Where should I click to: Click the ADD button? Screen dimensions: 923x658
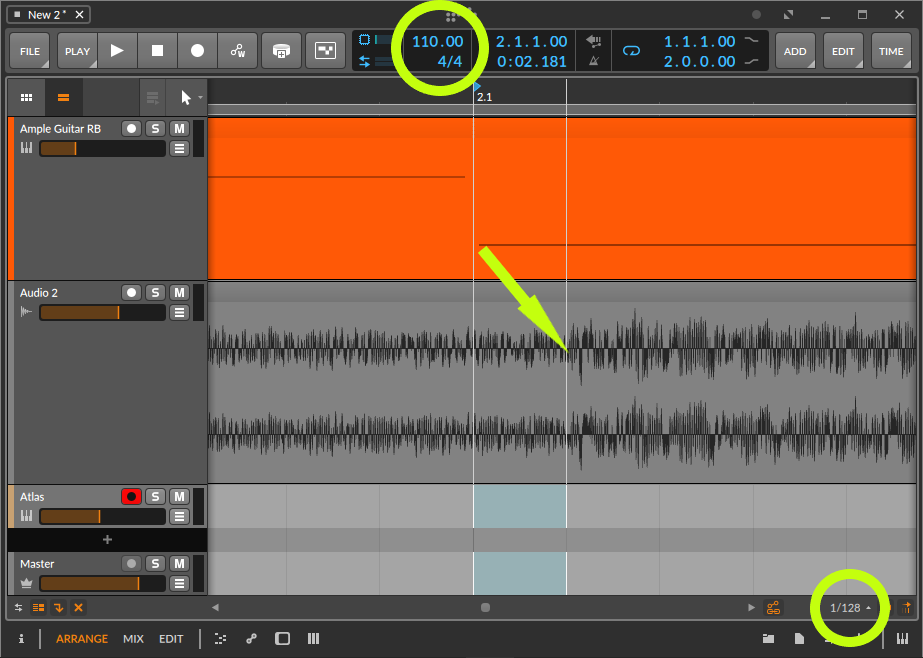795,51
